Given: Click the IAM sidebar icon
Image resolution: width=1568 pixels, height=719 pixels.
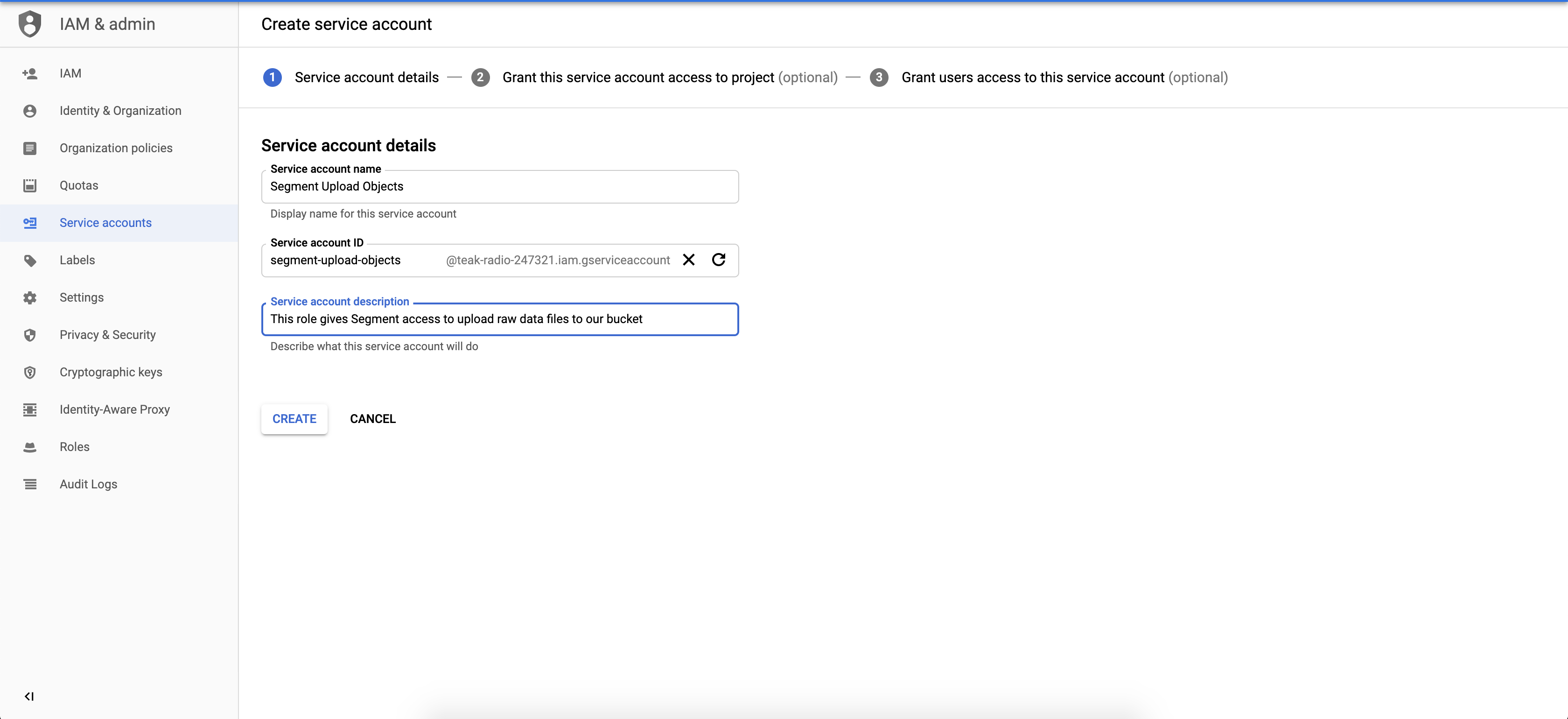Looking at the screenshot, I should 30,73.
